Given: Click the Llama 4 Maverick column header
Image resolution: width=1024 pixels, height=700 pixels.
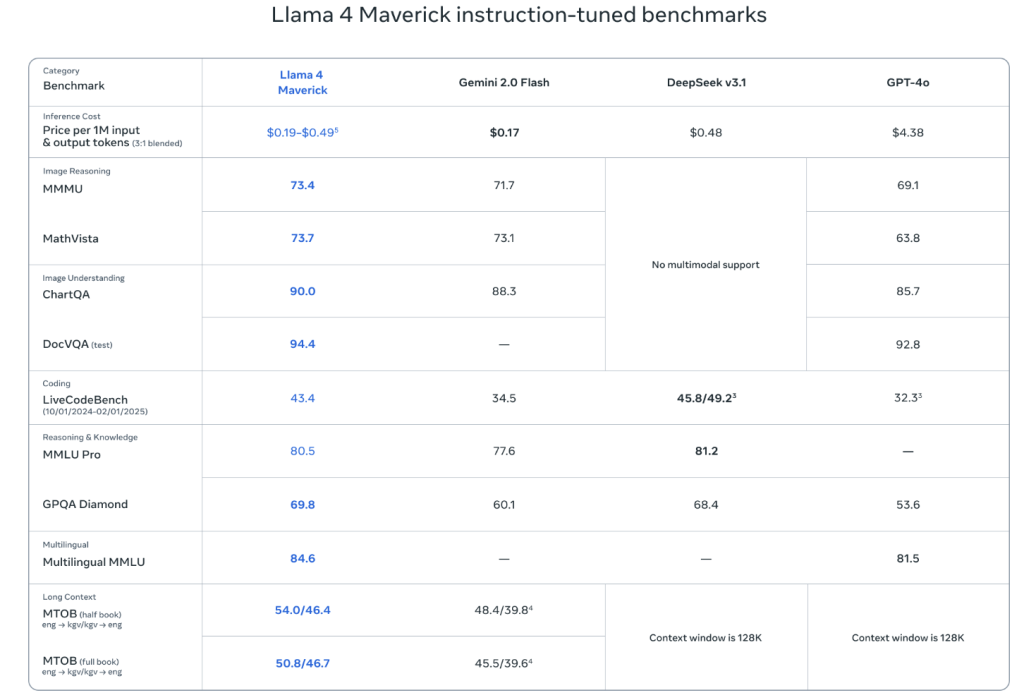Looking at the screenshot, I should [302, 82].
